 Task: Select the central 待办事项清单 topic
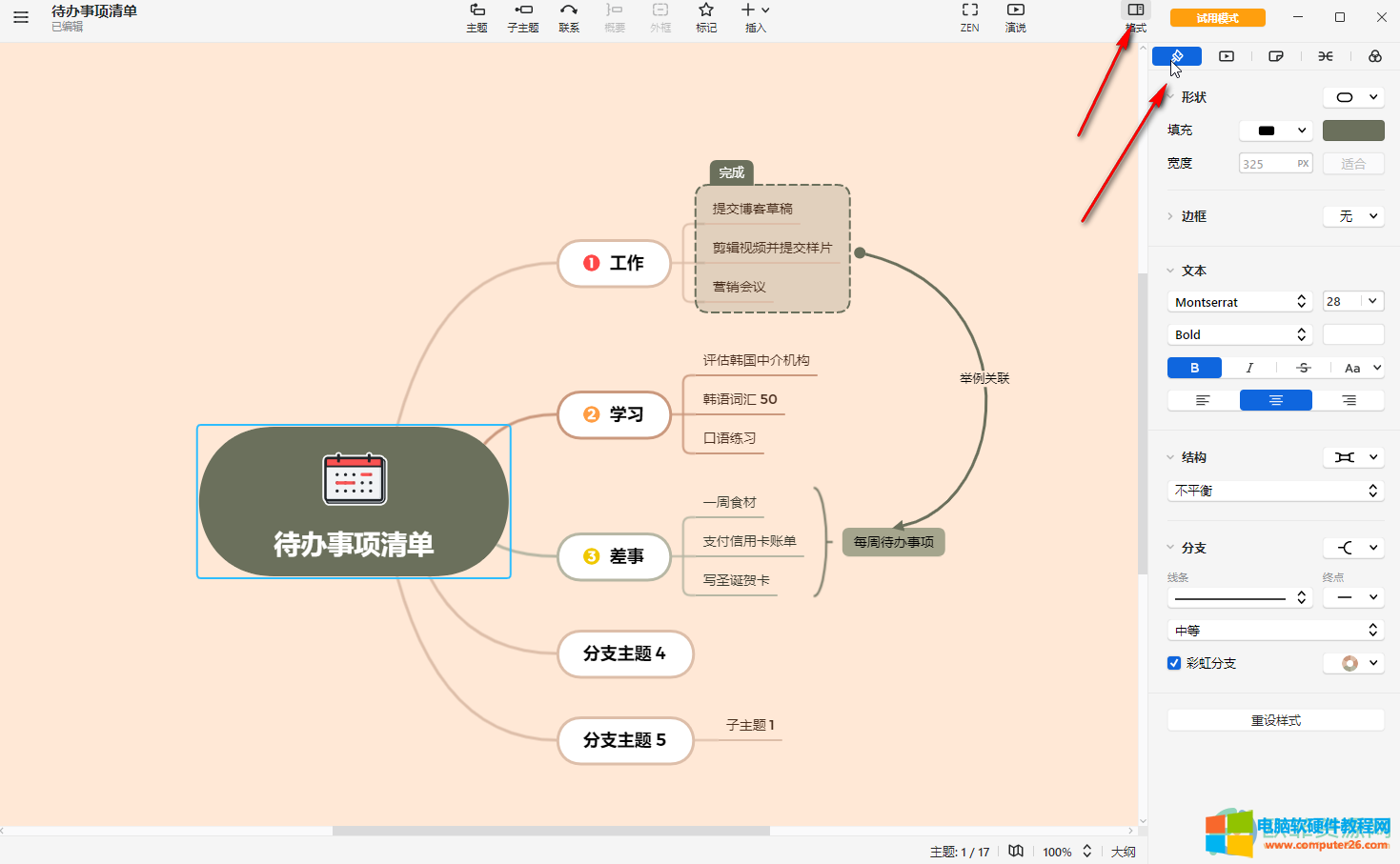[x=354, y=501]
